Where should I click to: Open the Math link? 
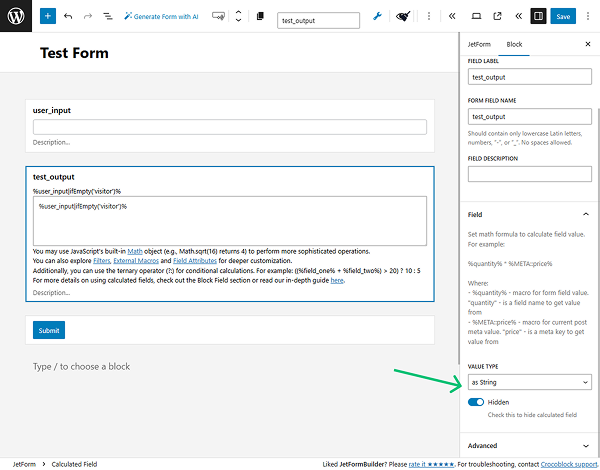[135, 251]
